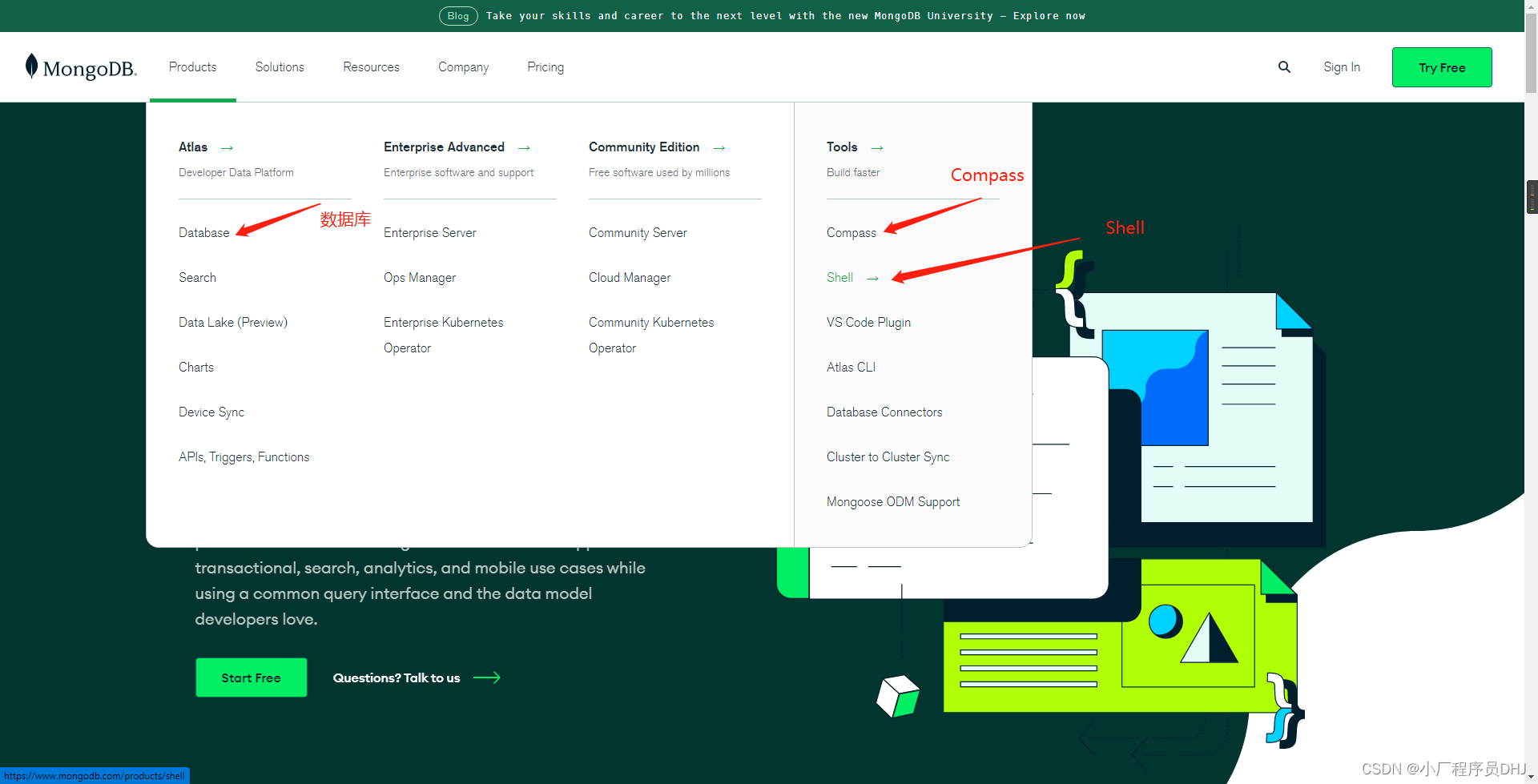Screen dimensions: 1538x784
Task: Click the scrollbar up arrow
Action: [x=1531, y=6]
